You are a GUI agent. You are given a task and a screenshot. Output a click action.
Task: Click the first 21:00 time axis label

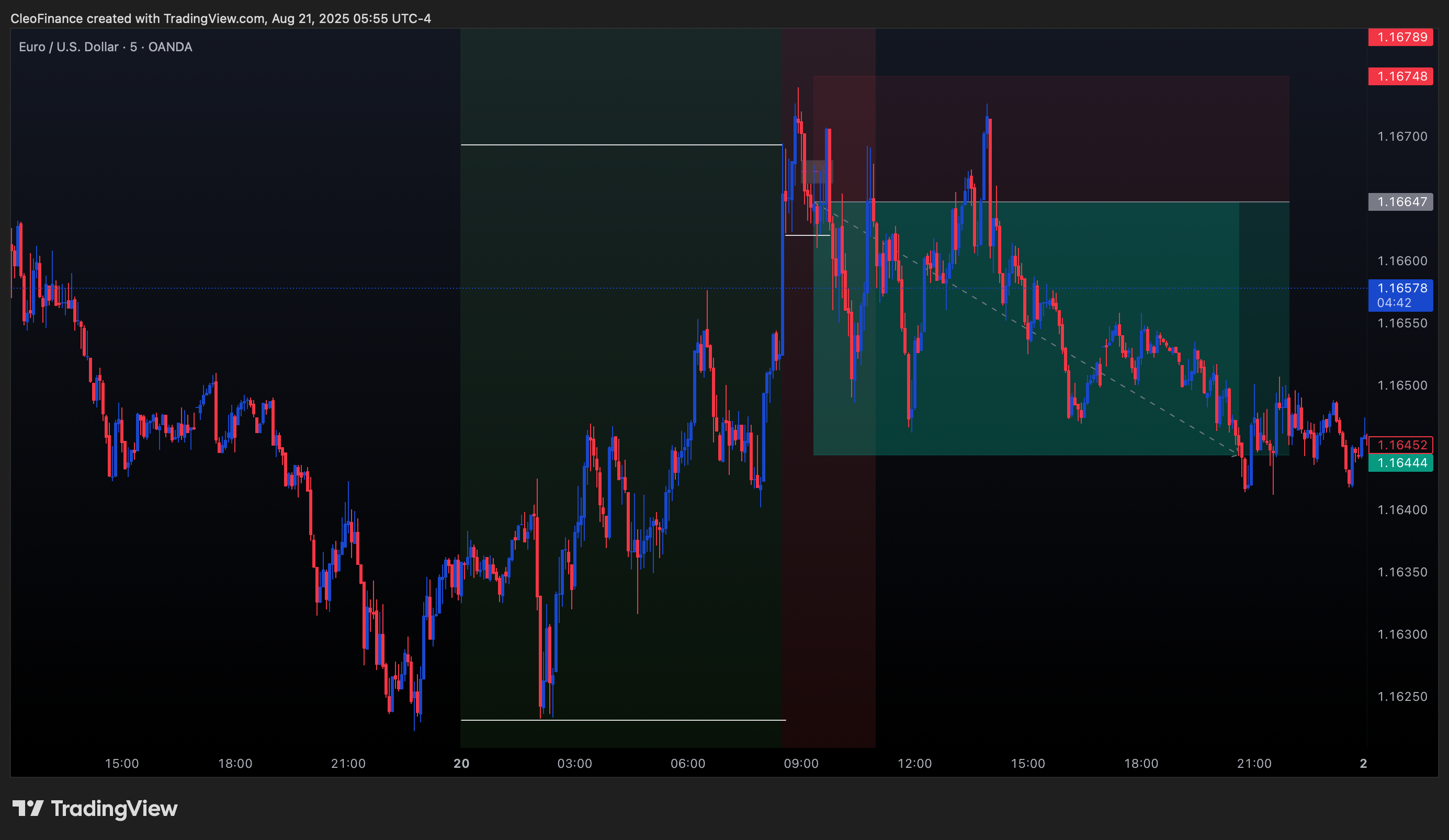tap(348, 764)
